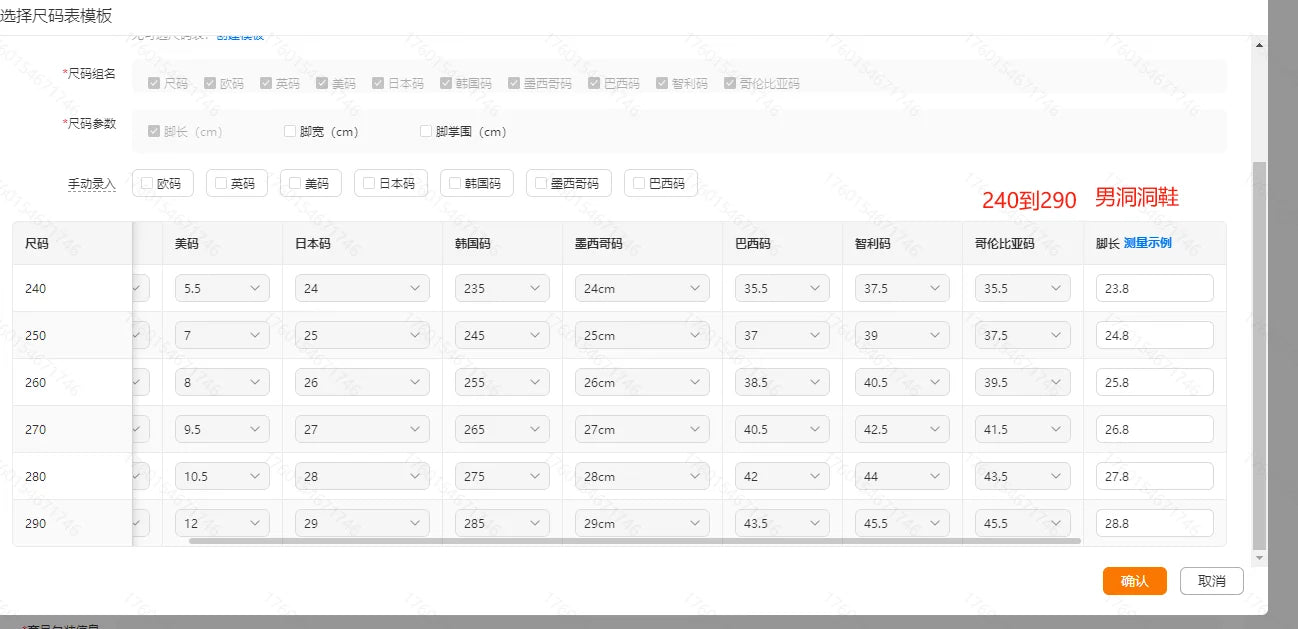1298x629 pixels.
Task: Open 哥伦比亚码 dropdown showing 35.5
Action: coord(1022,288)
